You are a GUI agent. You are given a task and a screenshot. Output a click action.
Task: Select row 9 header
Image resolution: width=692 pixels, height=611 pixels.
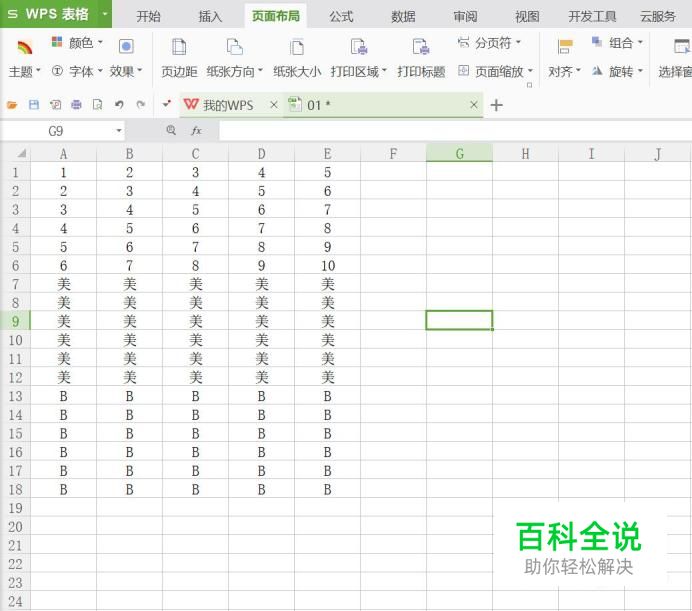15,321
